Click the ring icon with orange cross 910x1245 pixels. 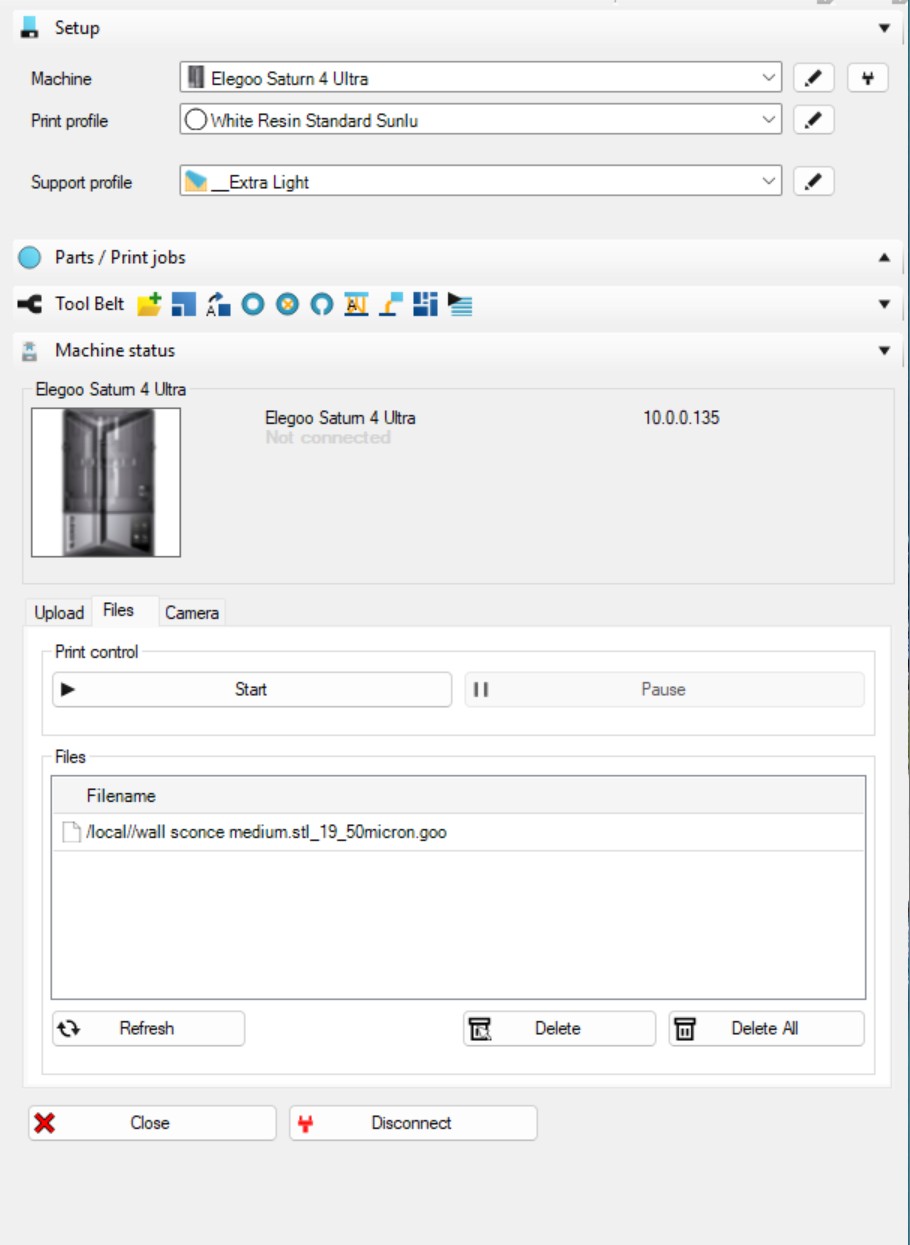tap(287, 304)
